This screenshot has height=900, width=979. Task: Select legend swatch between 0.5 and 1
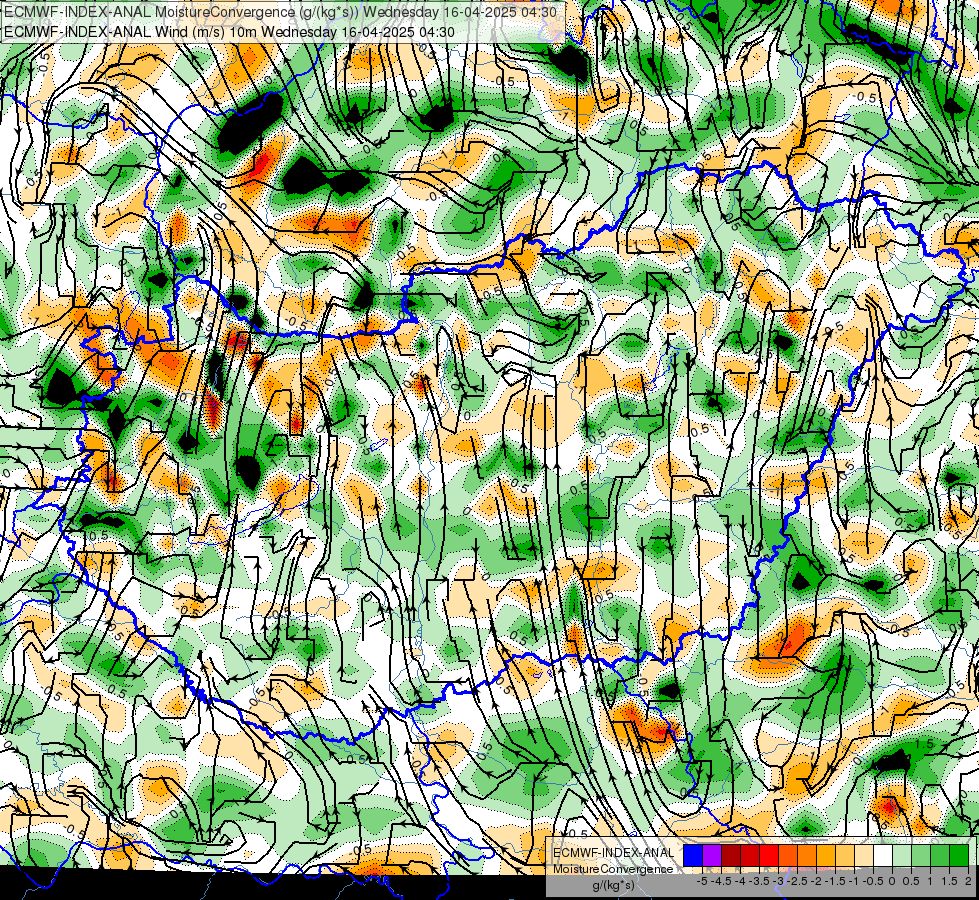point(921,855)
